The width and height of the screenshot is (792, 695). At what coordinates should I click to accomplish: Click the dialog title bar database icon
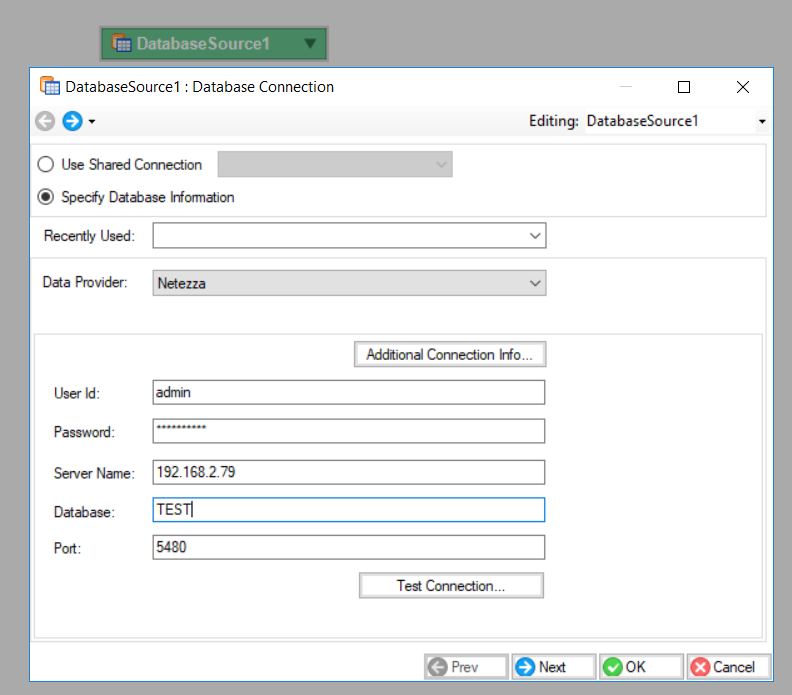pyautogui.click(x=49, y=87)
